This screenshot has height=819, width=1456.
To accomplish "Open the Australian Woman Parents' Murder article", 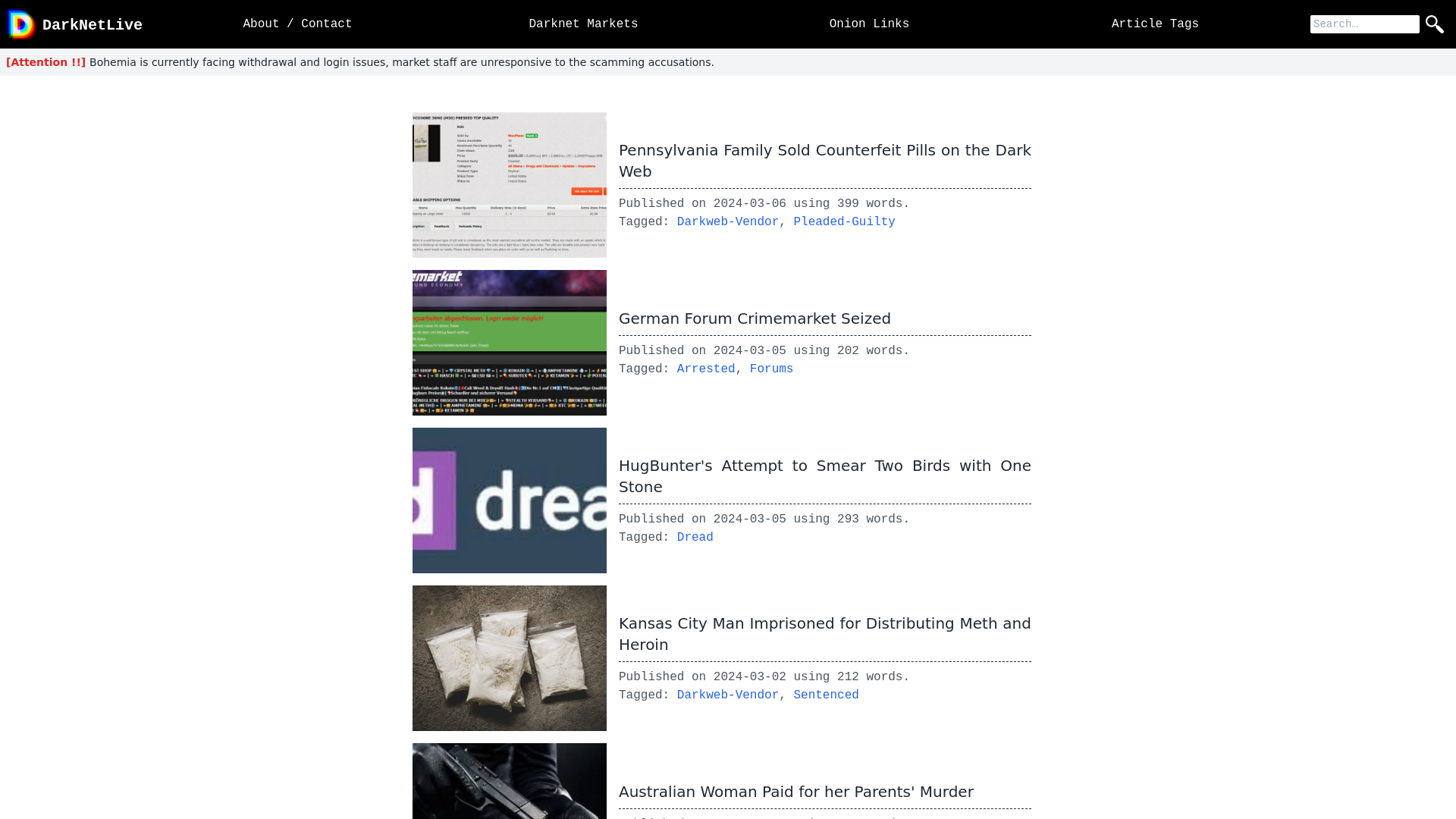I will (795, 792).
